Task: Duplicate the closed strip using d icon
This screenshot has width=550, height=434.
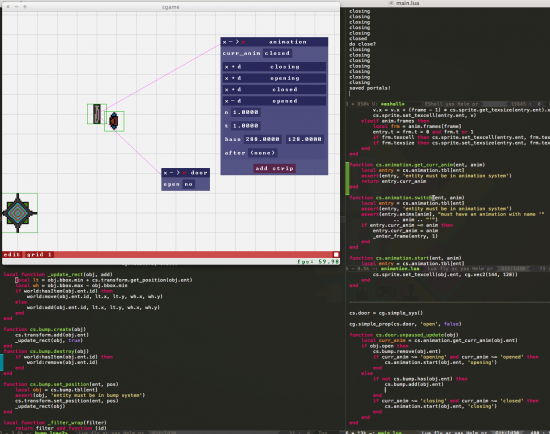Action: pos(239,89)
